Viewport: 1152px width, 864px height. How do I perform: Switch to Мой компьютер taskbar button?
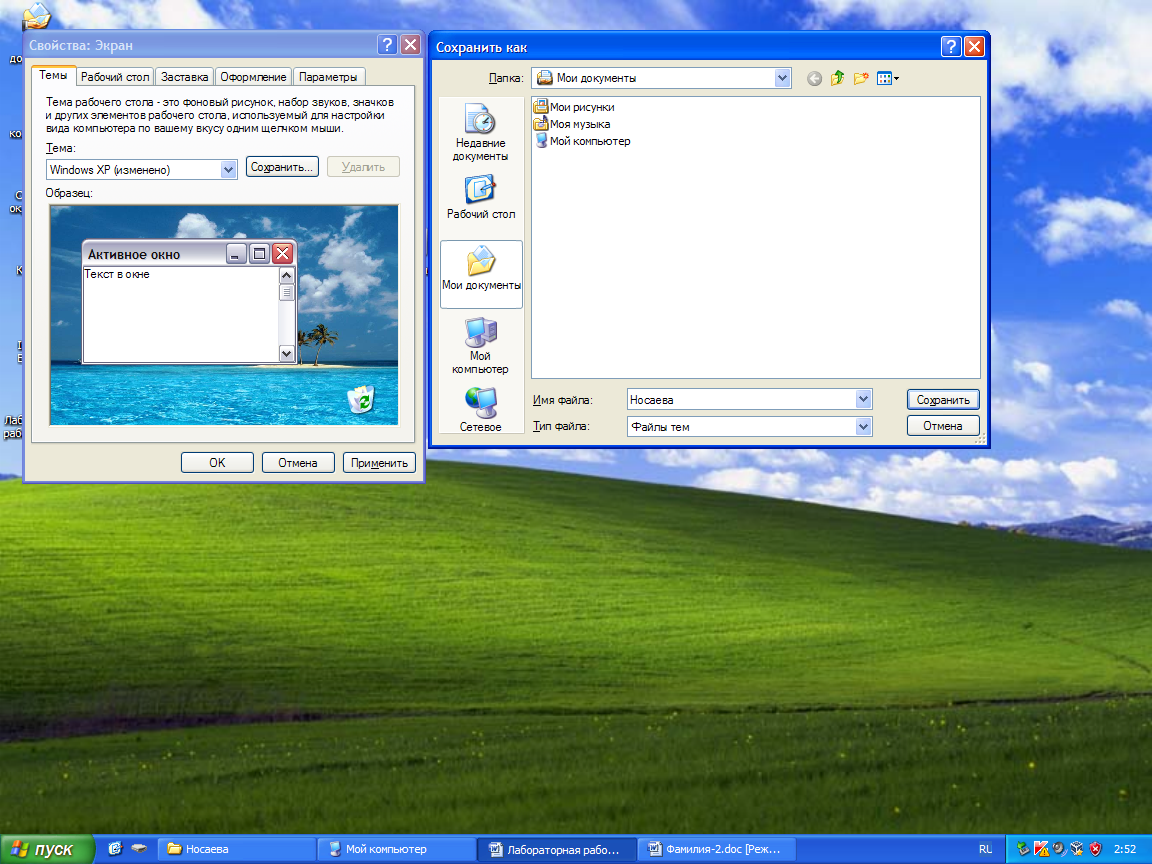coord(397,849)
